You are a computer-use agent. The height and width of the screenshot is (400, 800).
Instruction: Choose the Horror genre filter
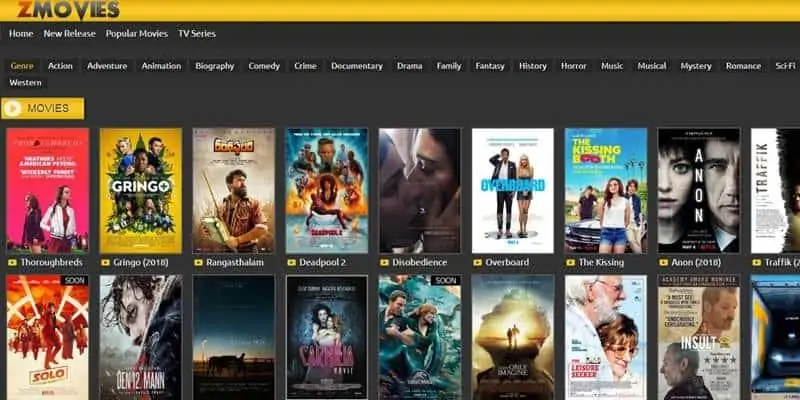coord(573,66)
